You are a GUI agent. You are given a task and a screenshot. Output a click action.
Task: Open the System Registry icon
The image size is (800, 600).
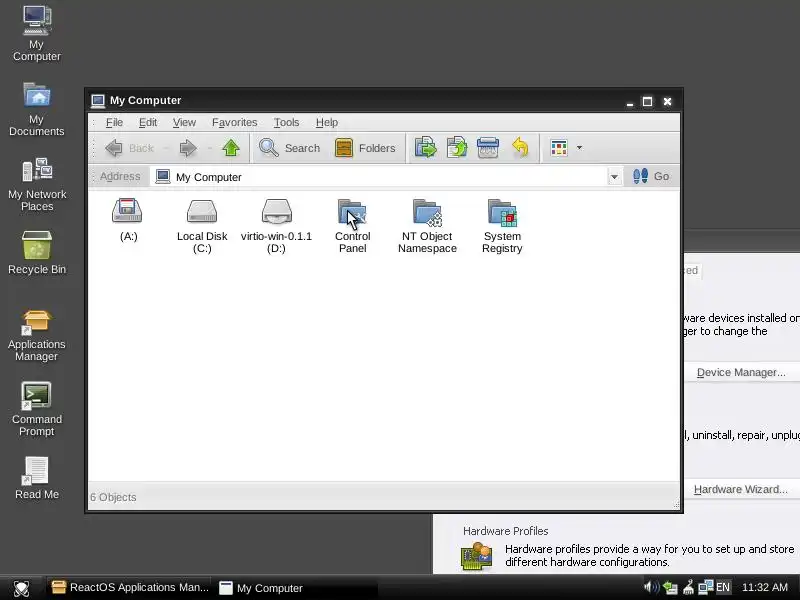[502, 226]
